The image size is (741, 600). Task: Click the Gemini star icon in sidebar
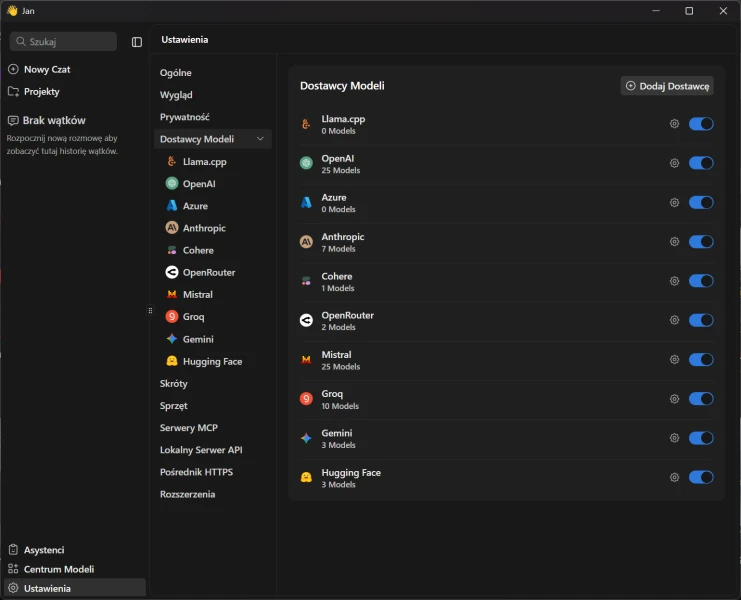point(172,339)
